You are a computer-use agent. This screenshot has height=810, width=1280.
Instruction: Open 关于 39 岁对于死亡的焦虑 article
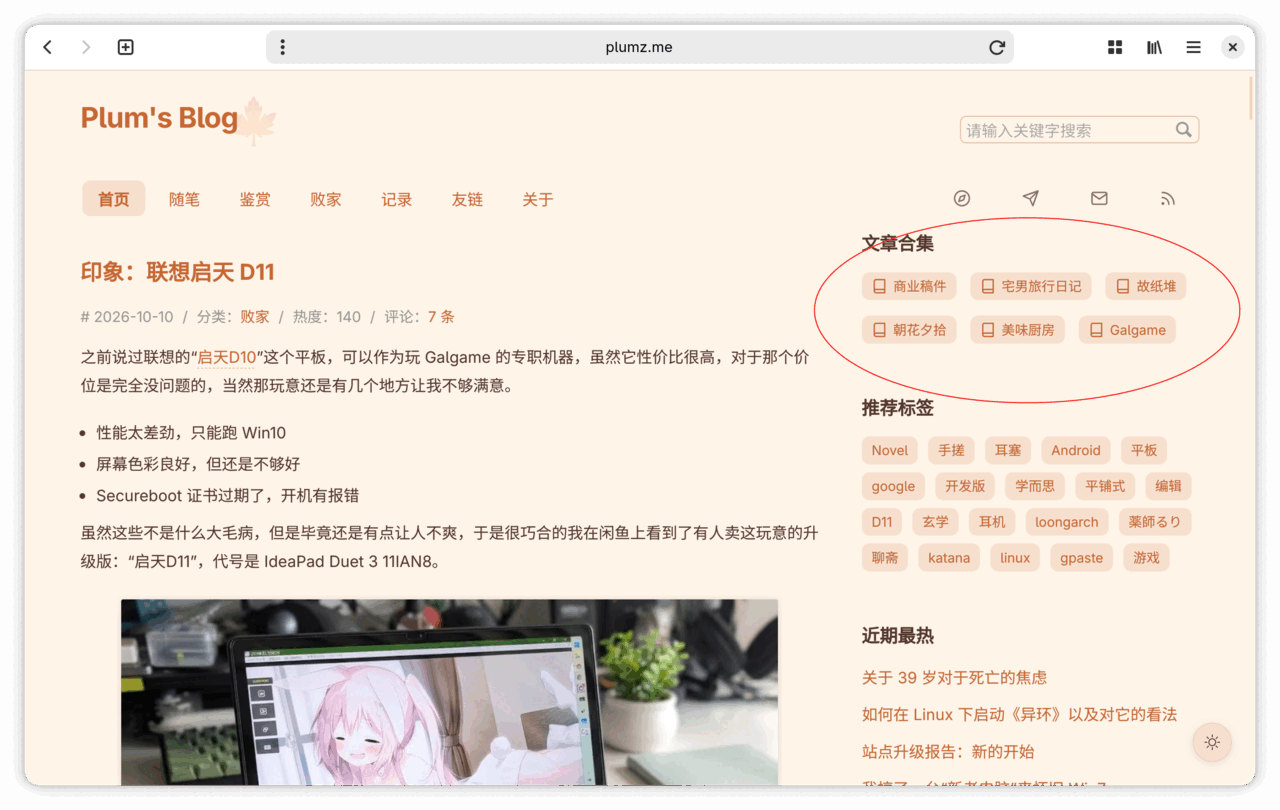[x=954, y=677]
